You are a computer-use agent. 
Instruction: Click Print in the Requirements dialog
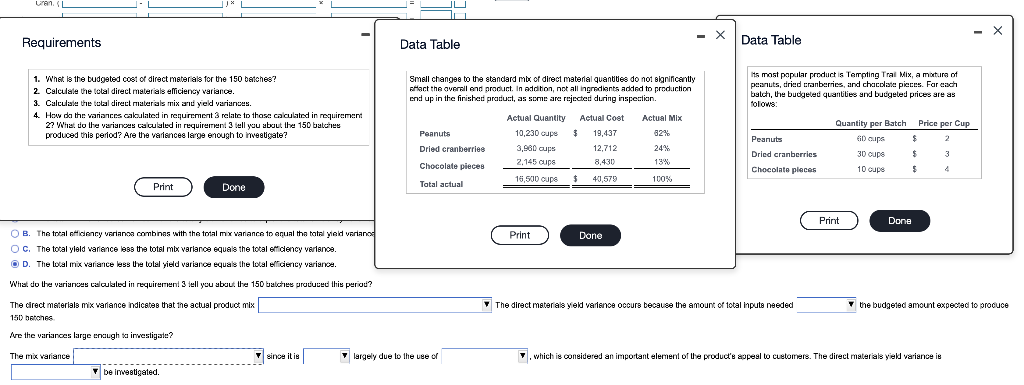coord(163,187)
